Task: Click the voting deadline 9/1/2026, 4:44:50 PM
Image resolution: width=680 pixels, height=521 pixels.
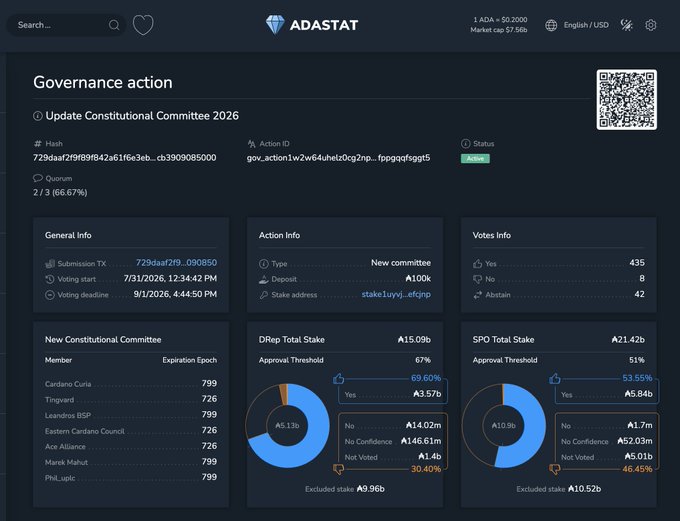Action: (175, 294)
